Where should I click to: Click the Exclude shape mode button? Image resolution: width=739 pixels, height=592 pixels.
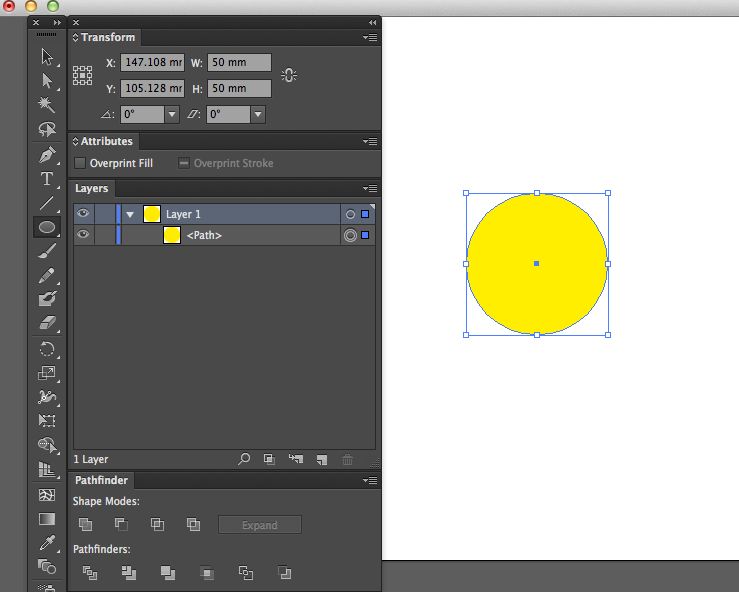click(193, 524)
